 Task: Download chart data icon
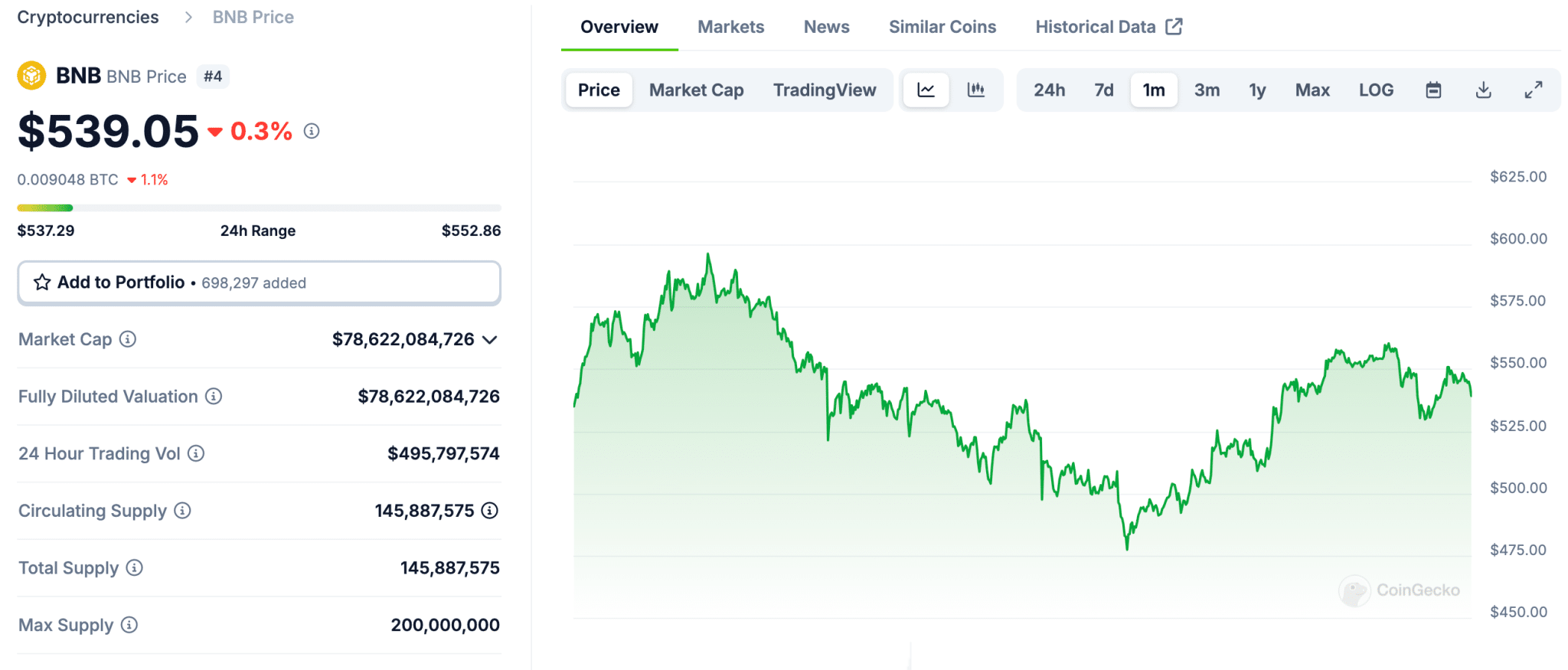pyautogui.click(x=1483, y=90)
